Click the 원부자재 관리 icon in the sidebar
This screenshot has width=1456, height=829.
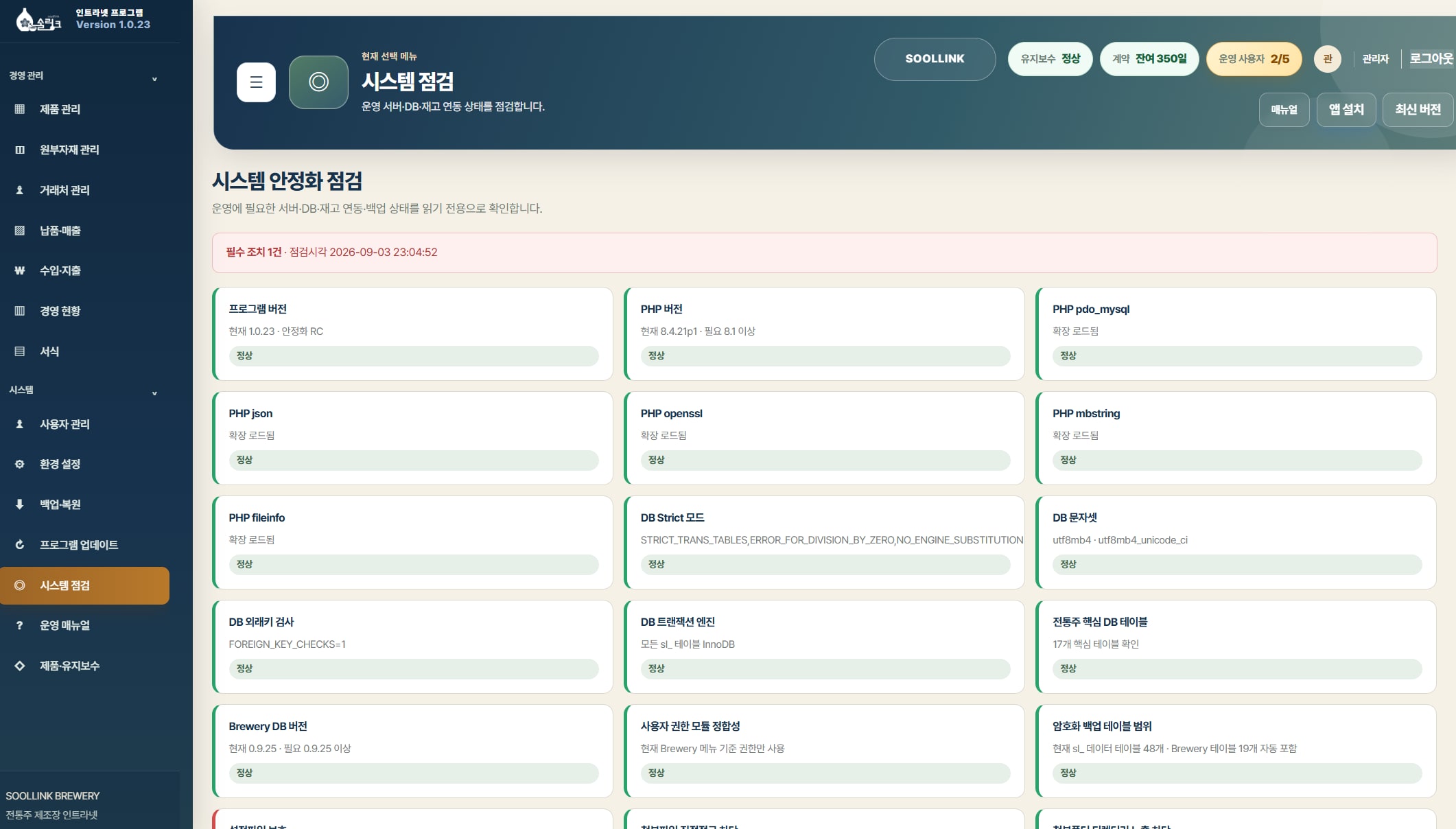click(20, 150)
